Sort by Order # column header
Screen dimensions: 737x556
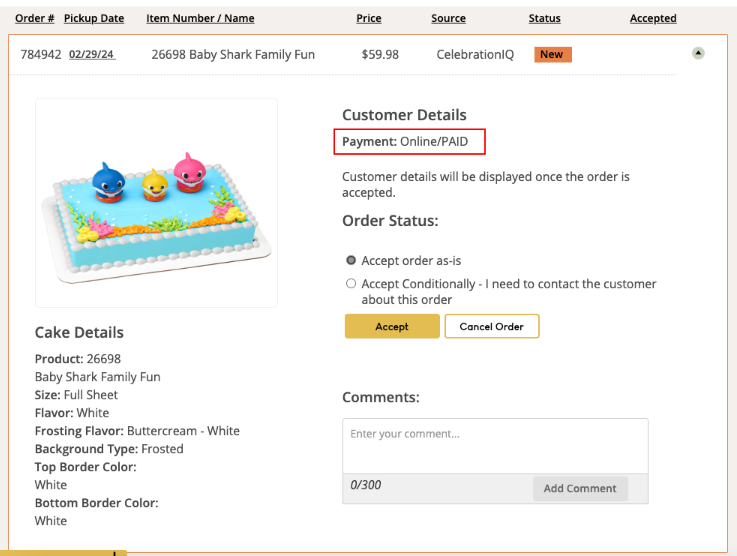pyautogui.click(x=35, y=18)
